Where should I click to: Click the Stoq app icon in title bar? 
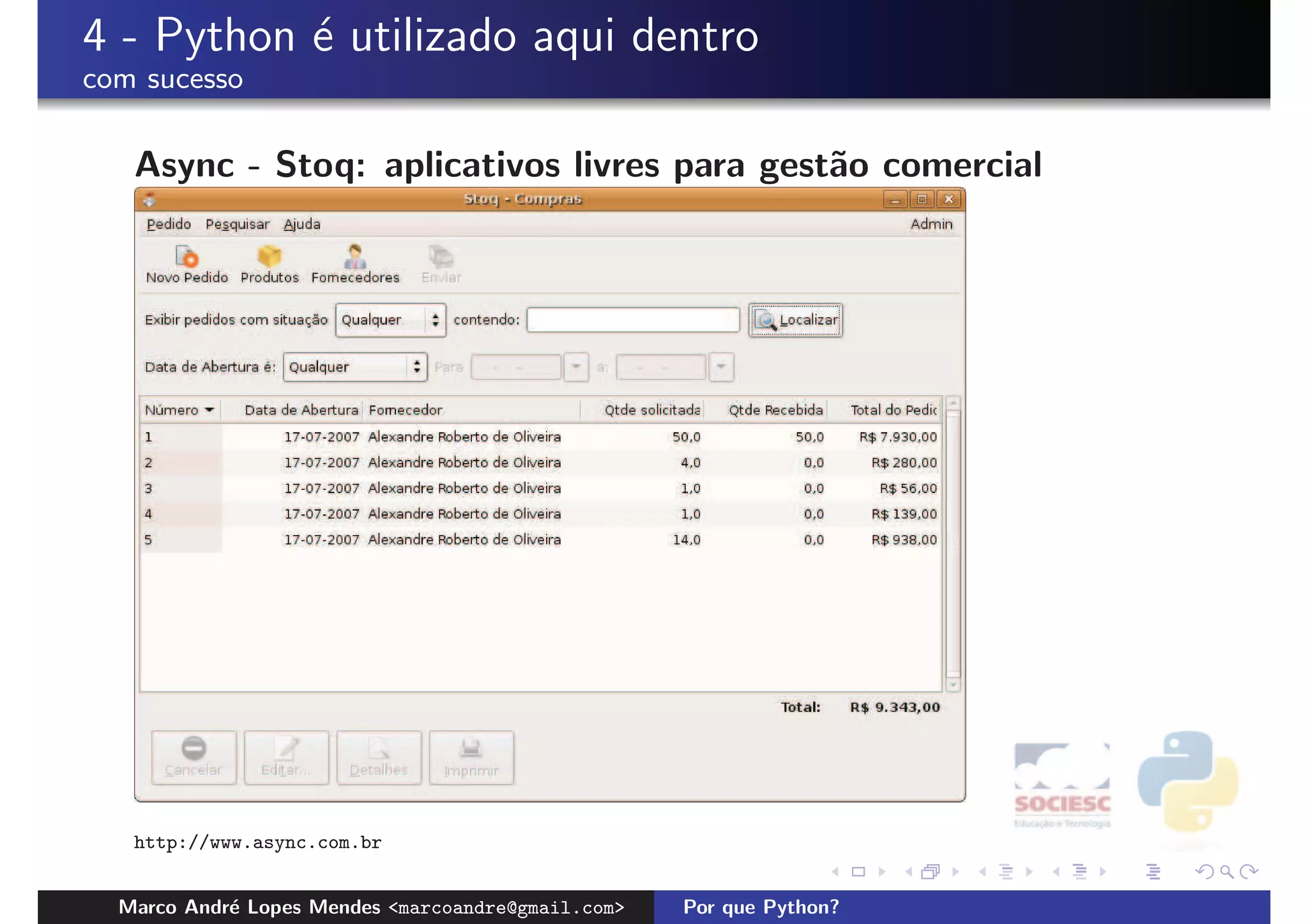pyautogui.click(x=149, y=200)
